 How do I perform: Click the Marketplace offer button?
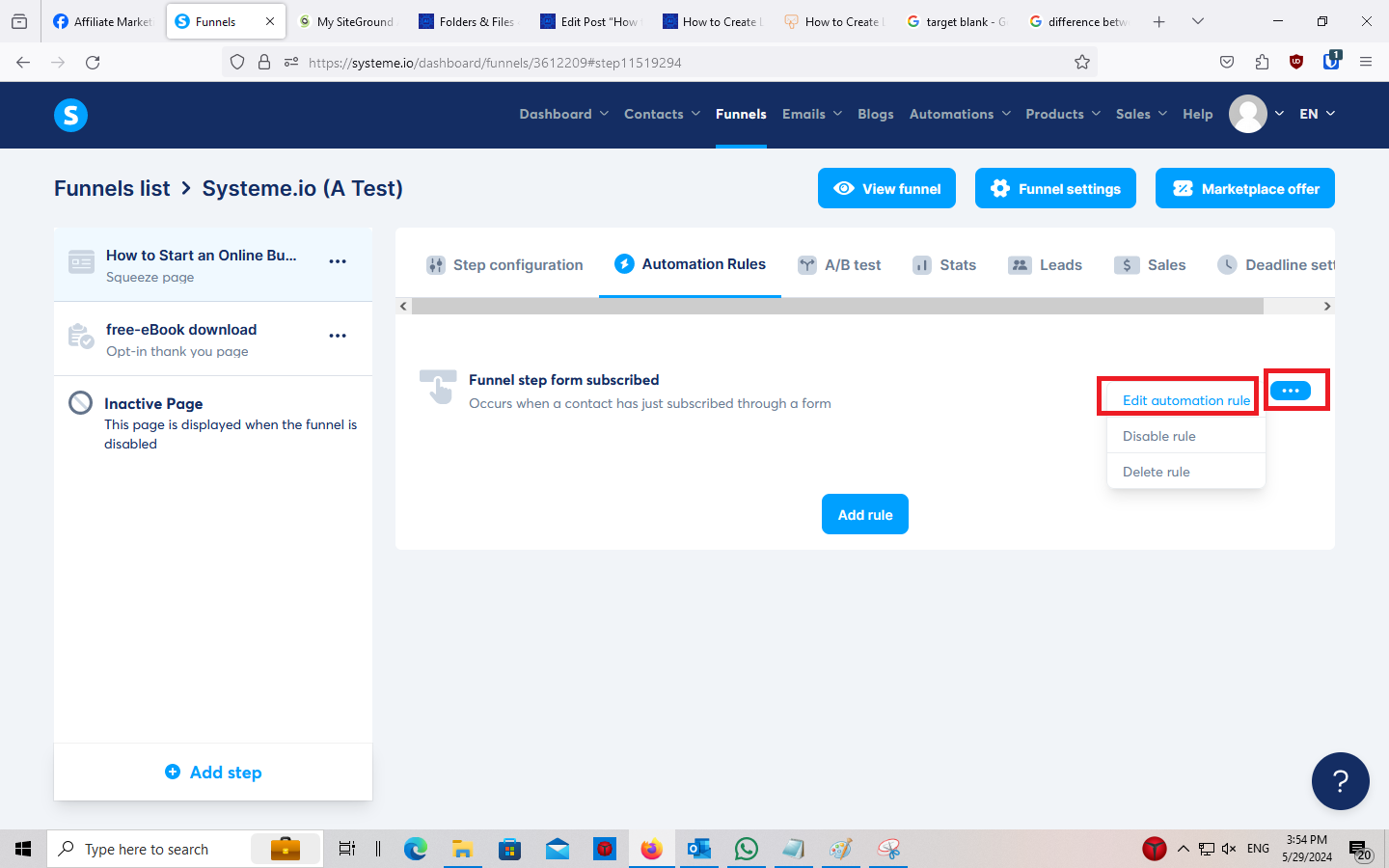pos(1245,188)
